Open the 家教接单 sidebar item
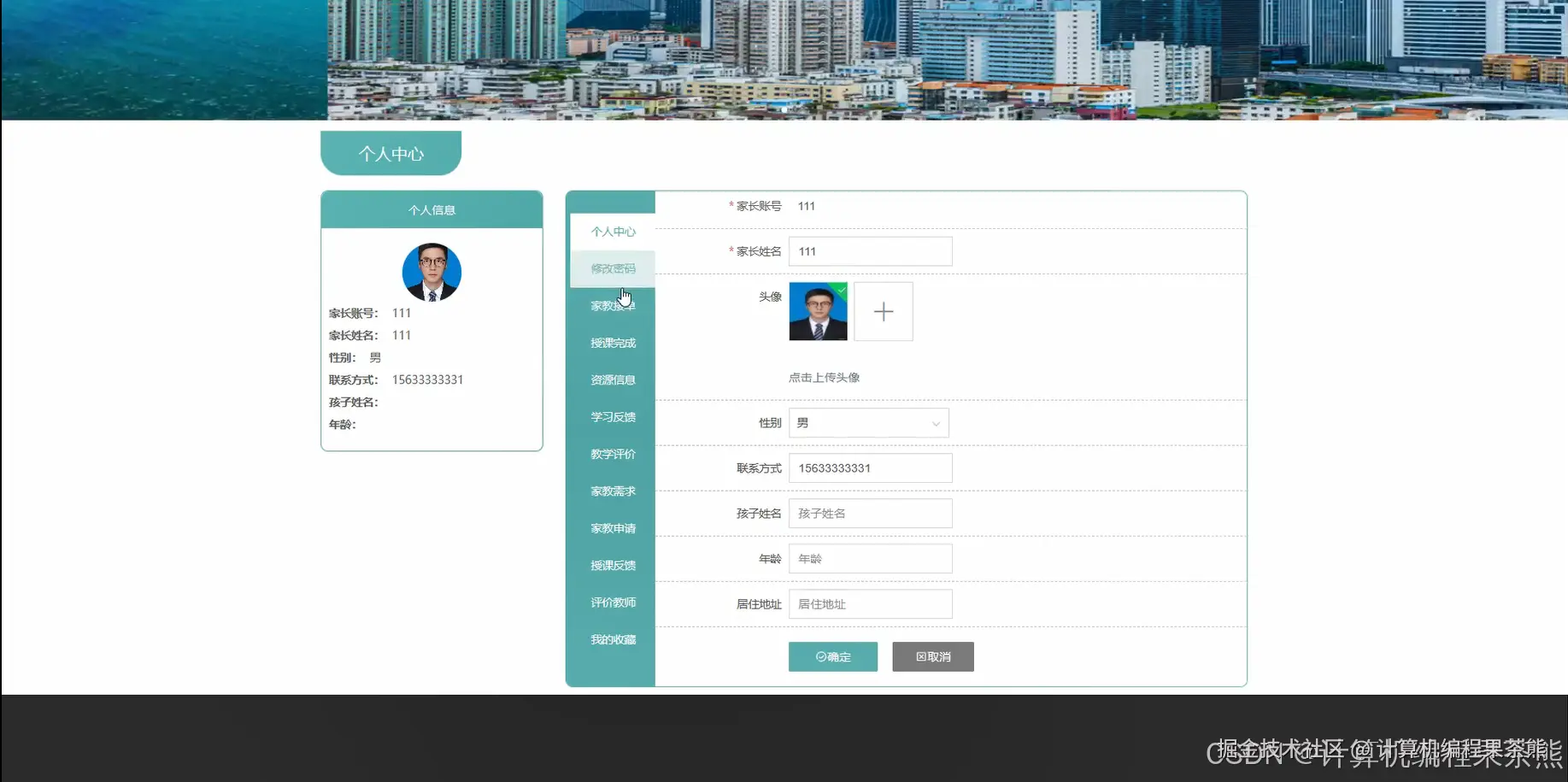Screen dimensions: 1568x782 613,306
